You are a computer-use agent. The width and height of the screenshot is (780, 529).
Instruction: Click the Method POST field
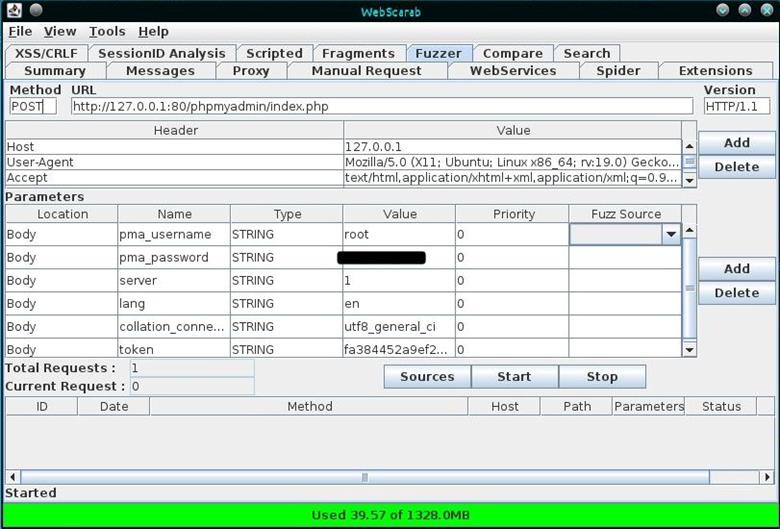click(32, 106)
